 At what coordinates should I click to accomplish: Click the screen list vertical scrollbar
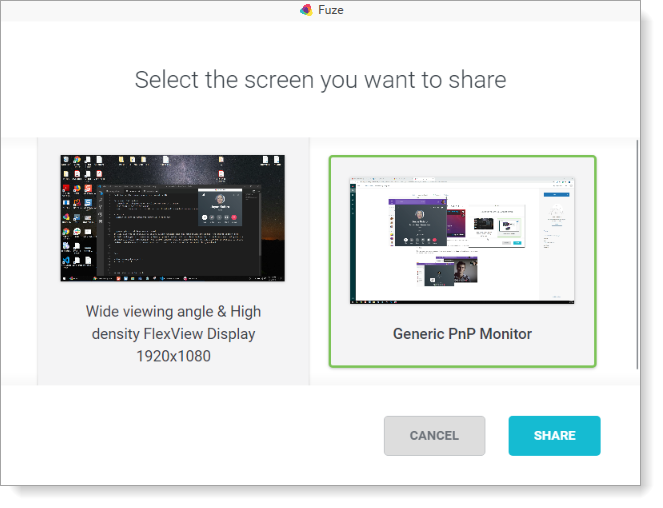tap(637, 254)
